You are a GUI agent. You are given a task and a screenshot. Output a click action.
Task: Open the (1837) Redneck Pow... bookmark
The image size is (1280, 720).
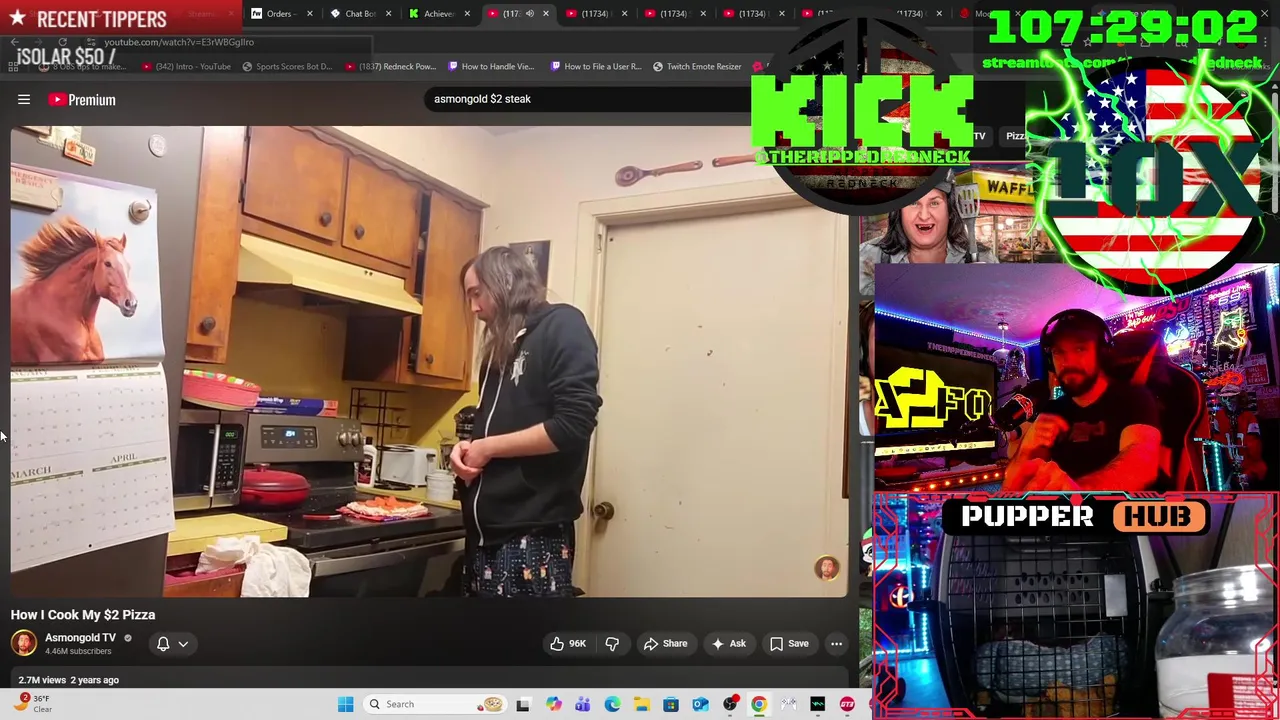(x=390, y=66)
